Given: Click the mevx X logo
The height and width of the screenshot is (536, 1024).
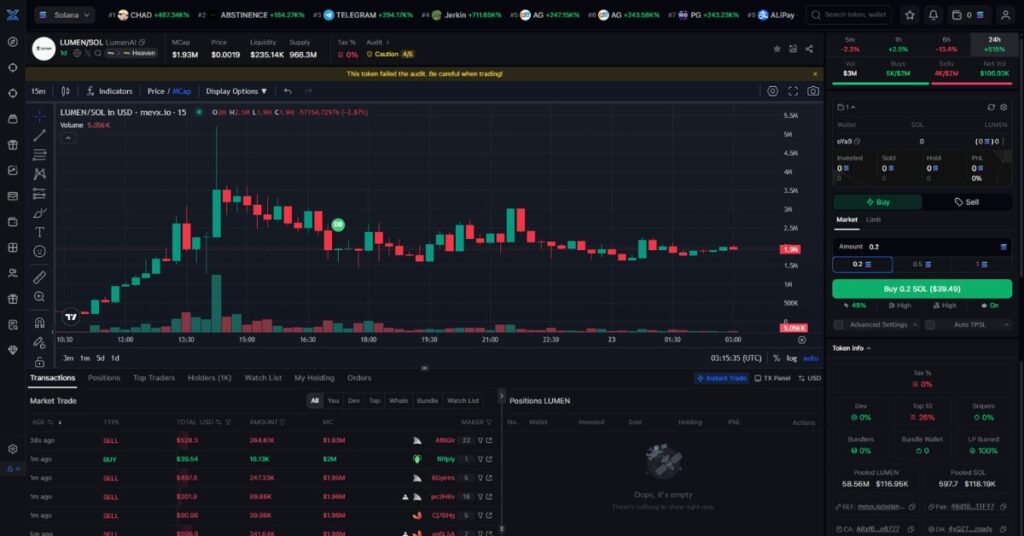Looking at the screenshot, I should (x=12, y=14).
